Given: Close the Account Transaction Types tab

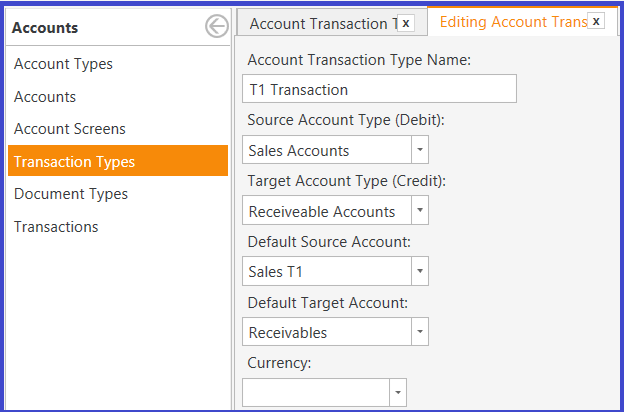Looking at the screenshot, I should [x=406, y=23].
